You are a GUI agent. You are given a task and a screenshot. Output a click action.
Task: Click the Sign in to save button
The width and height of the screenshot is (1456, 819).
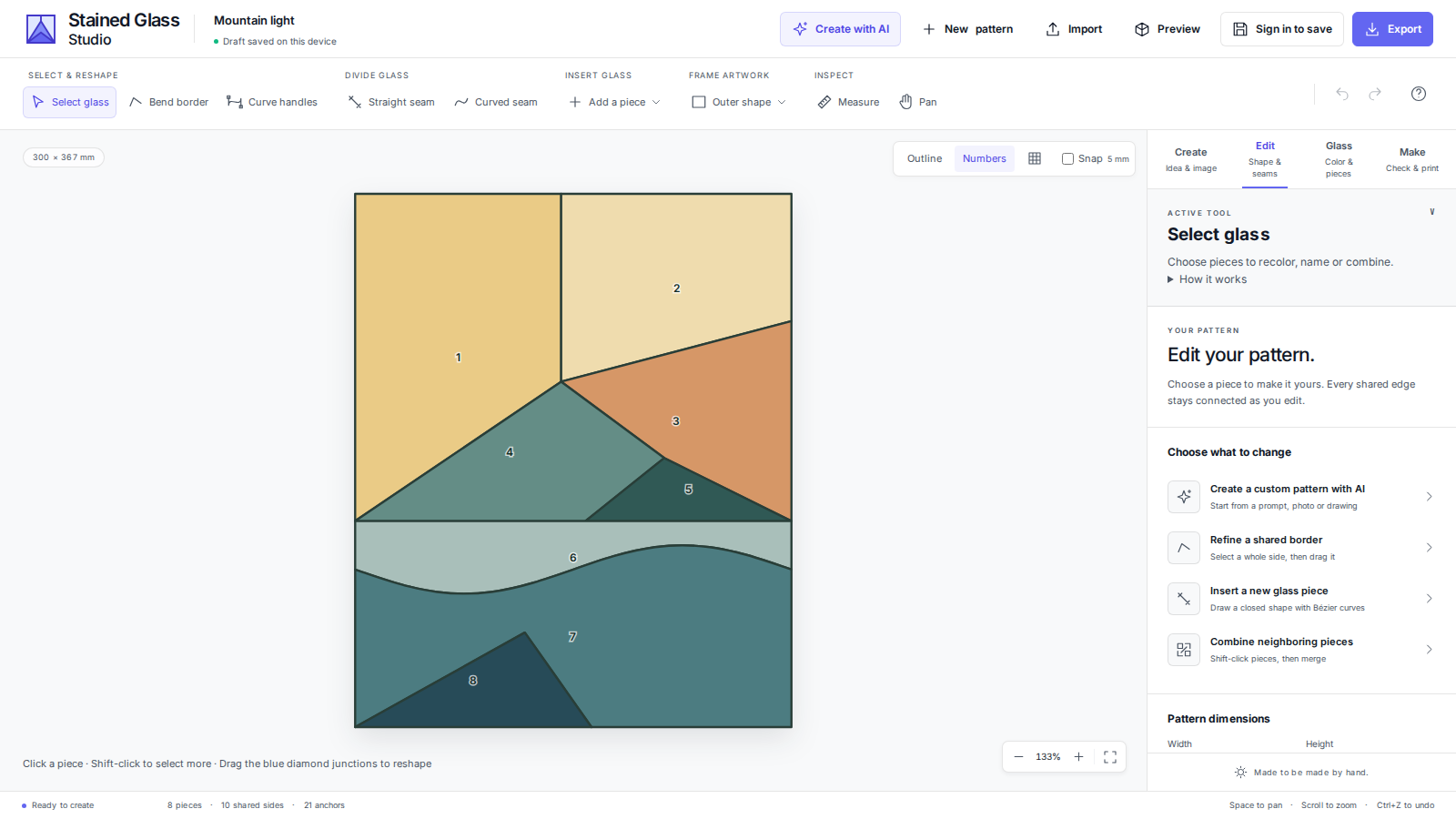1282,29
